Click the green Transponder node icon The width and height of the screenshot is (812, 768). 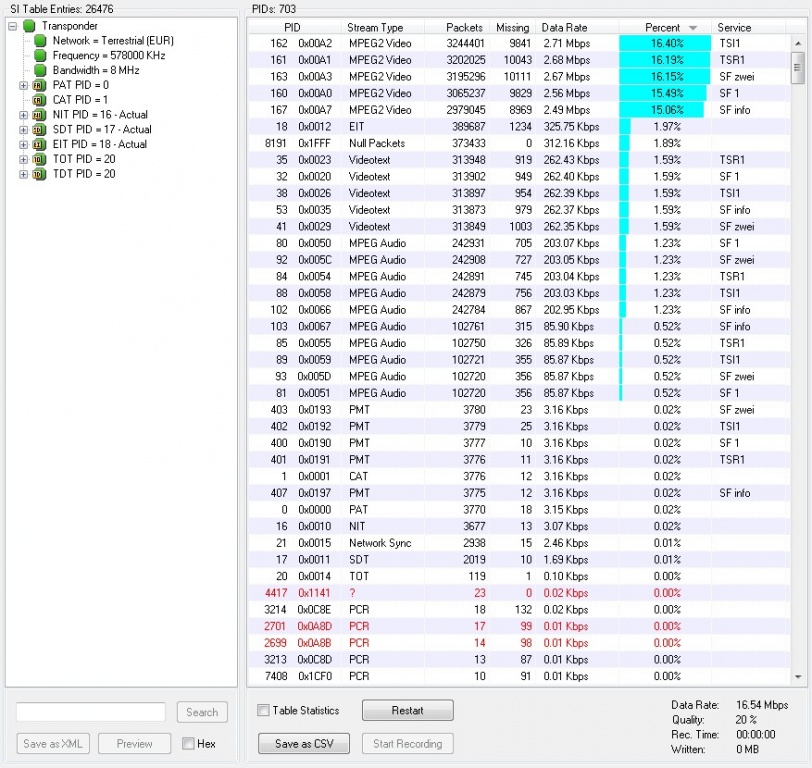pyautogui.click(x=29, y=25)
